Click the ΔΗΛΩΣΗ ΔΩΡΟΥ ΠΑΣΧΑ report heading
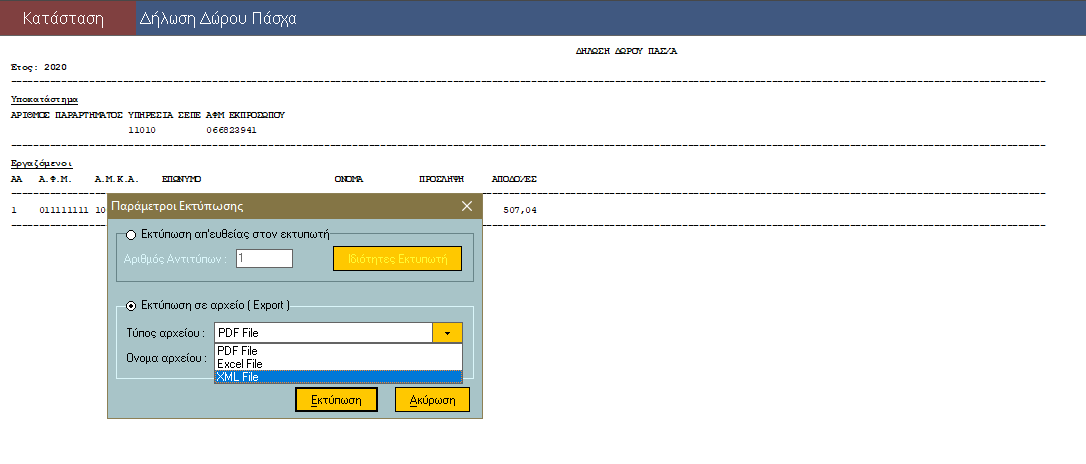Viewport: 1086px width, 464px height. [626, 52]
